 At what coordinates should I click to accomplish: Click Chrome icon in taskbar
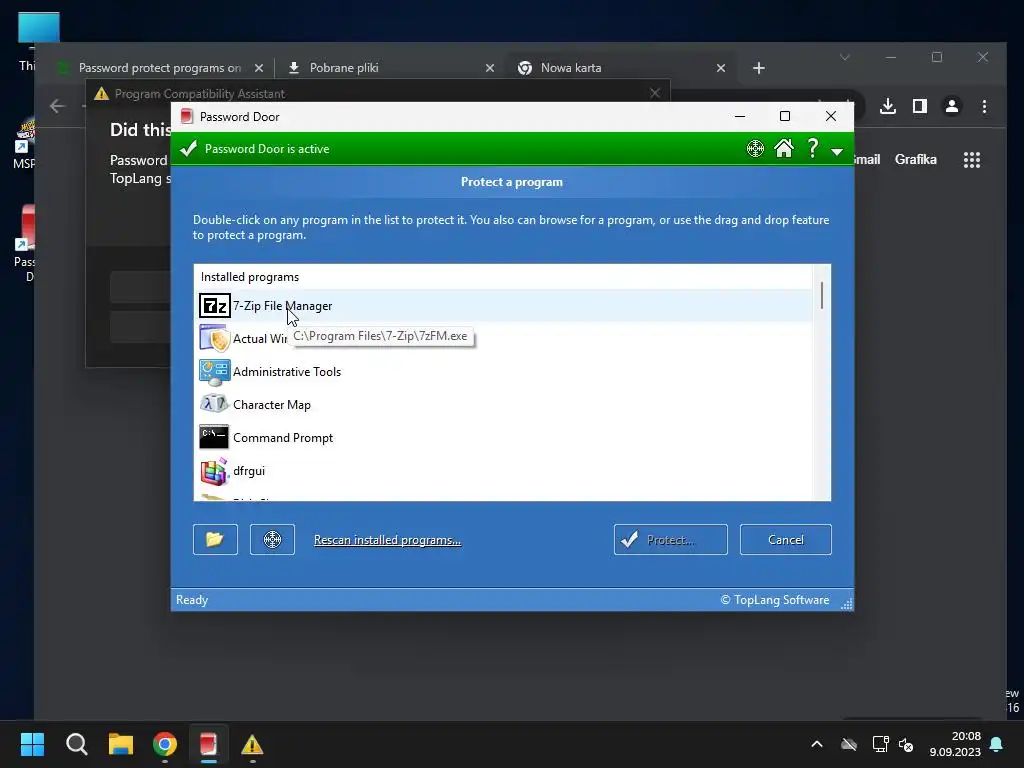click(x=165, y=744)
